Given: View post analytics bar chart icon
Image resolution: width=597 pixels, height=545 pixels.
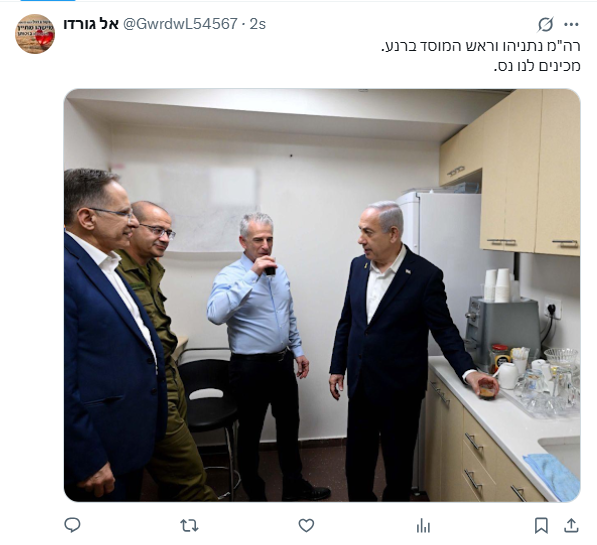Looking at the screenshot, I should click(x=423, y=526).
